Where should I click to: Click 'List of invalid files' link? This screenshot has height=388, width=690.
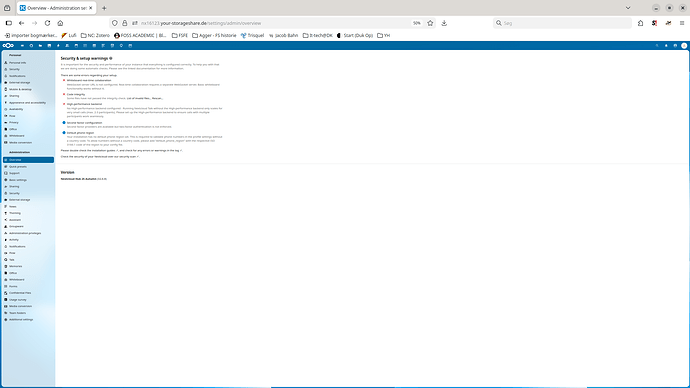(x=139, y=99)
